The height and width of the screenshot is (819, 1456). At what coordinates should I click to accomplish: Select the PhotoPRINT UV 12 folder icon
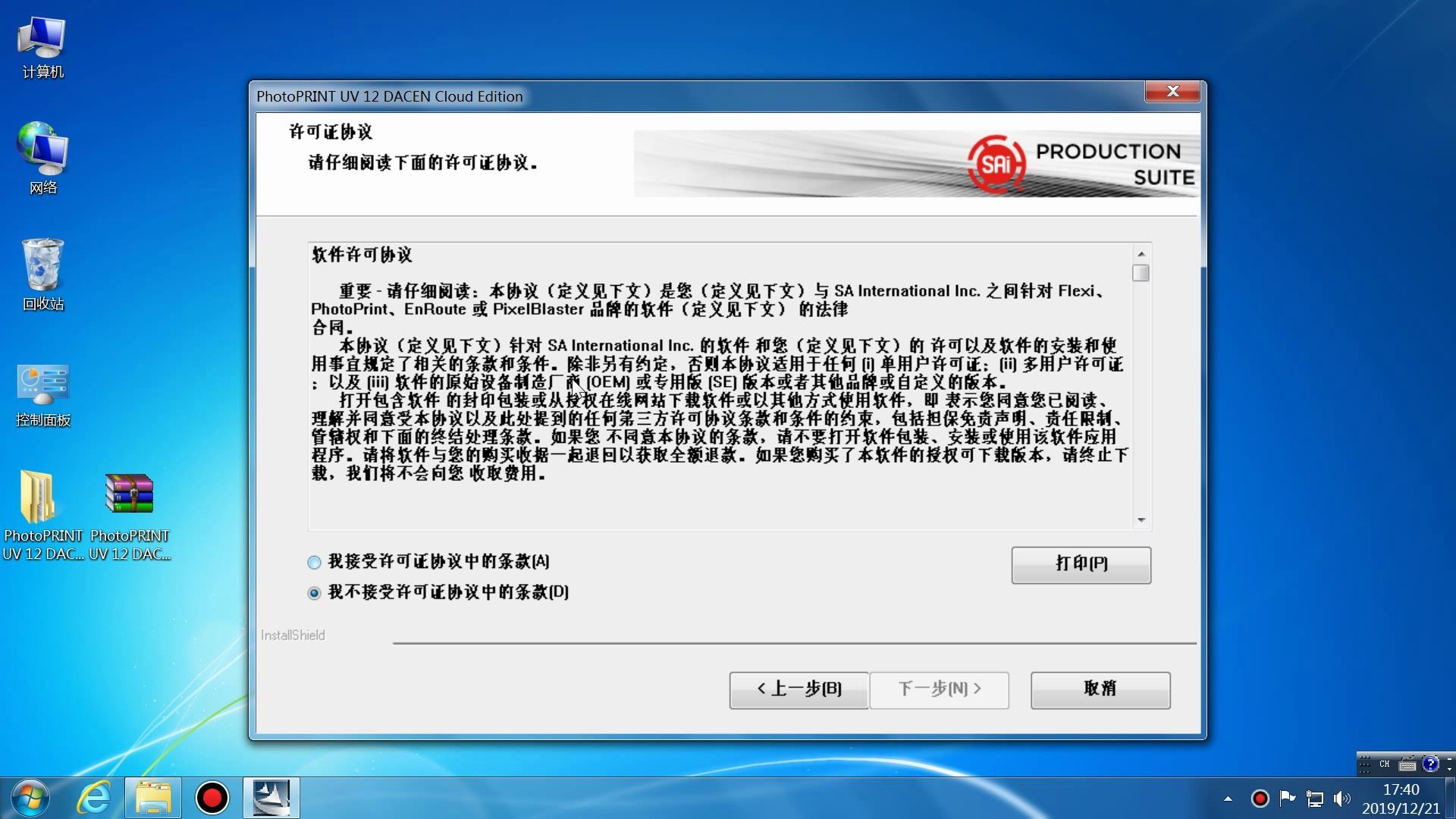[42, 516]
